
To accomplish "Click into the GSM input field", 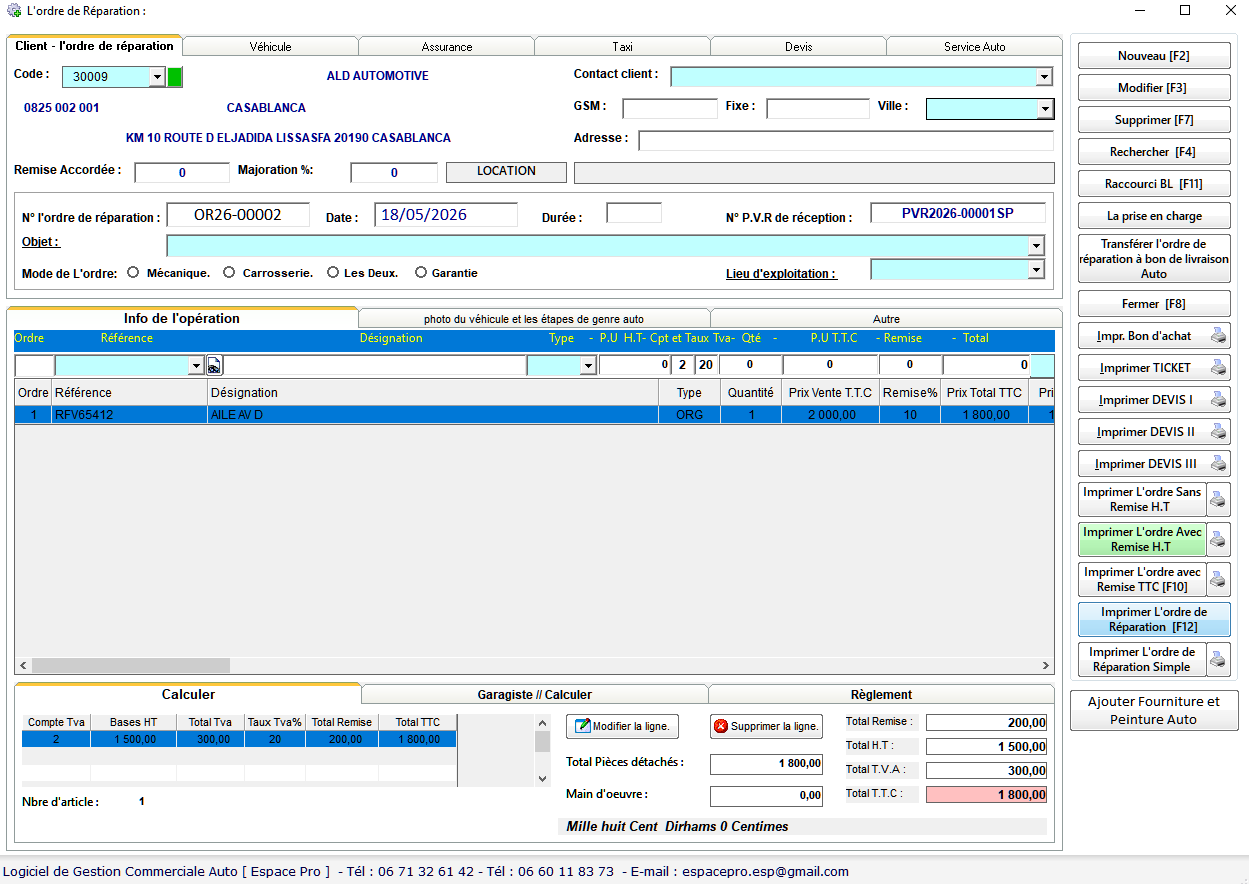I will click(x=670, y=108).
